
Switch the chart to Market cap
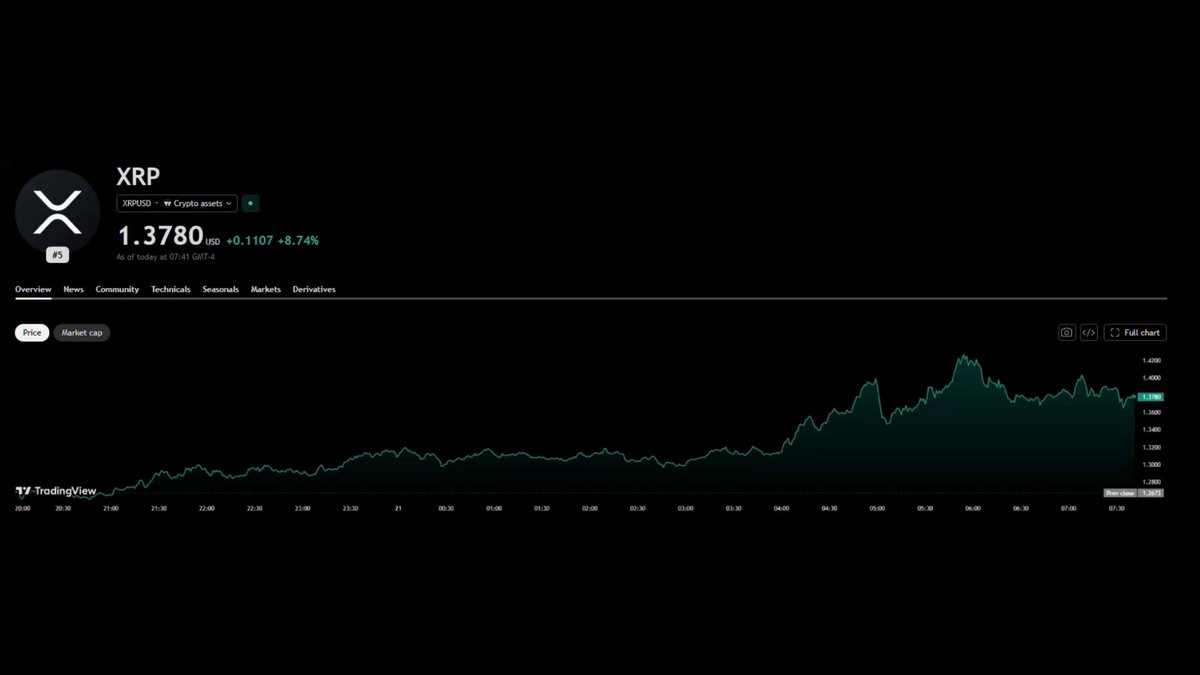(x=82, y=332)
